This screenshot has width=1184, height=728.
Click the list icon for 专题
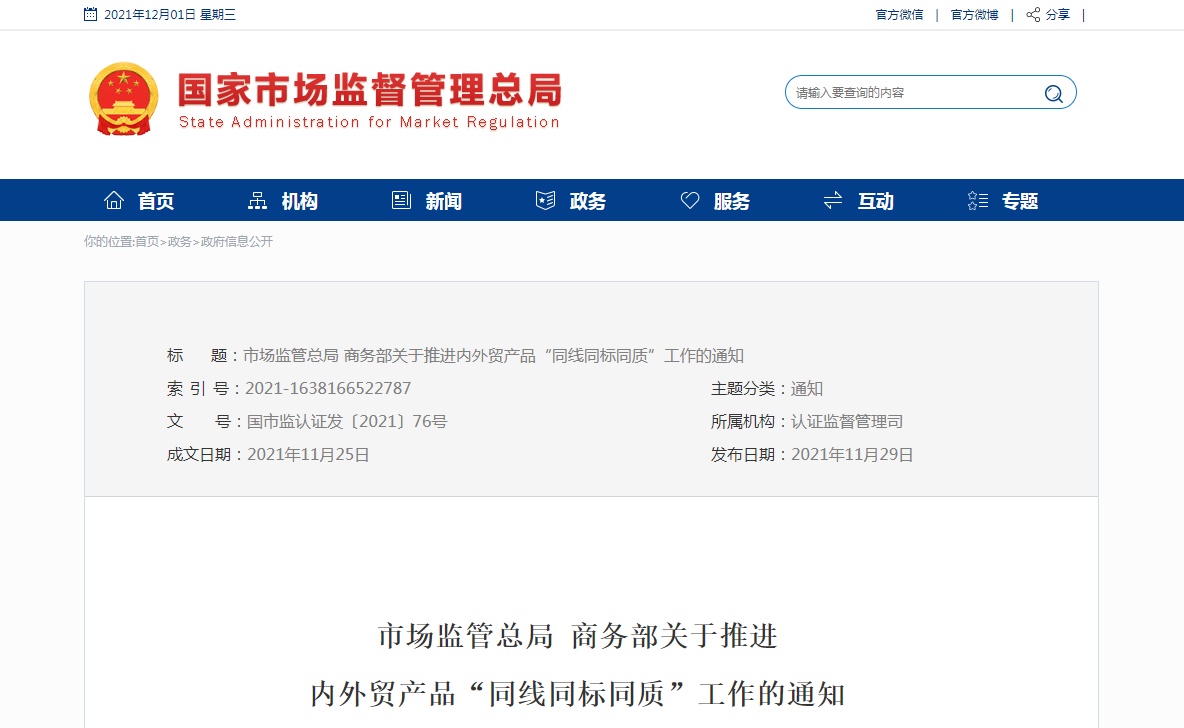point(977,201)
